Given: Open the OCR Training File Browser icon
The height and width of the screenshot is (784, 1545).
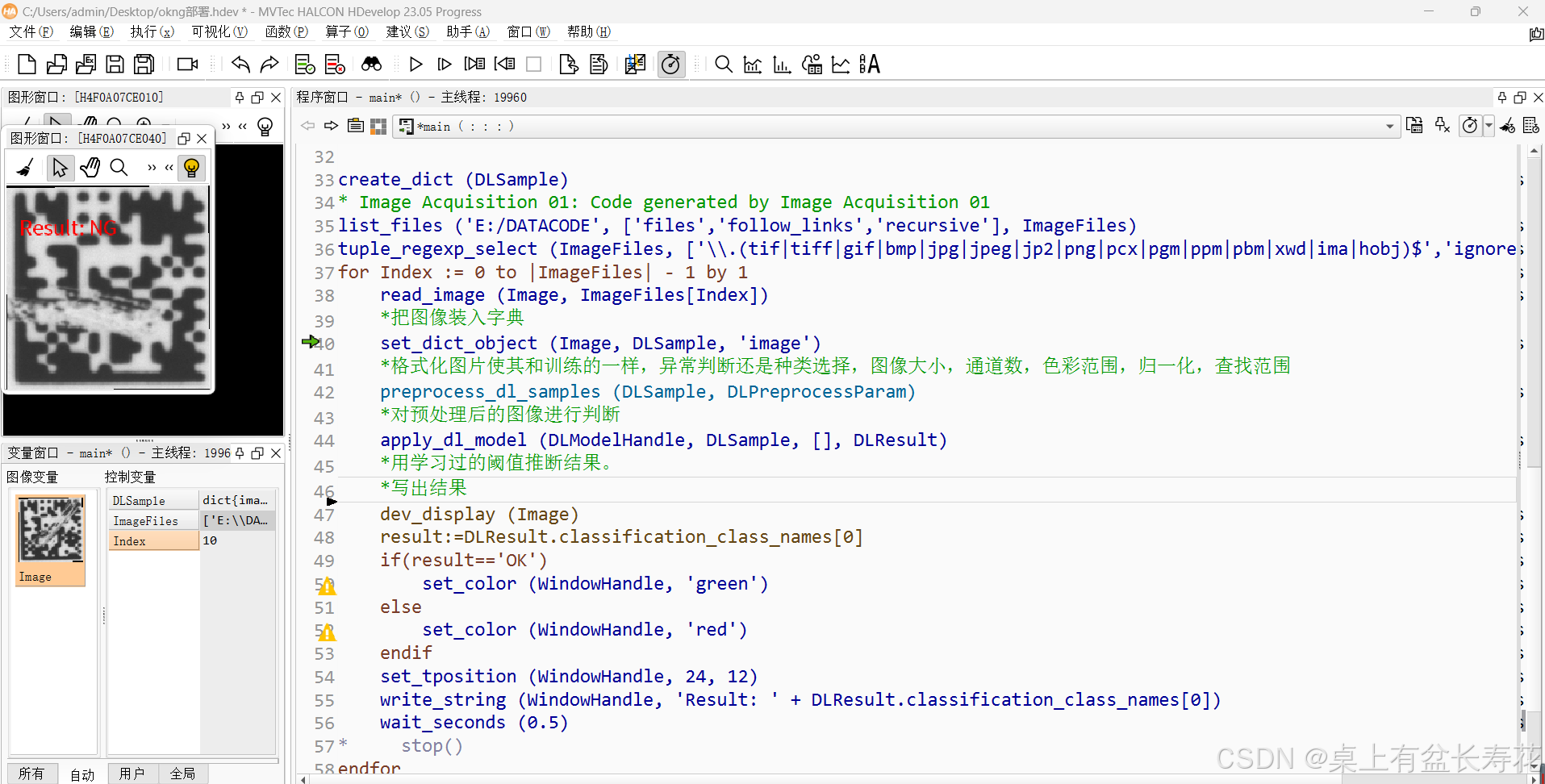Looking at the screenshot, I should [x=870, y=65].
